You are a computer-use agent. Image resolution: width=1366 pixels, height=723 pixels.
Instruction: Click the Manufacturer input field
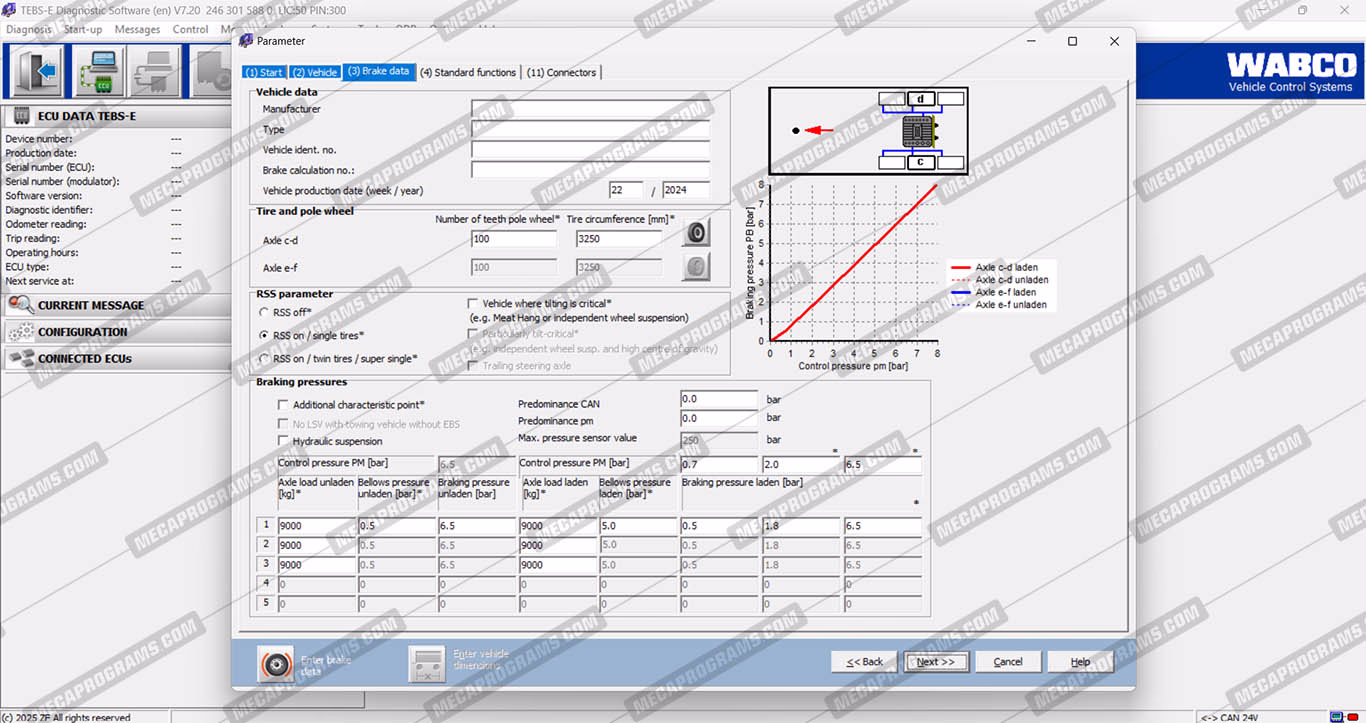pos(590,109)
